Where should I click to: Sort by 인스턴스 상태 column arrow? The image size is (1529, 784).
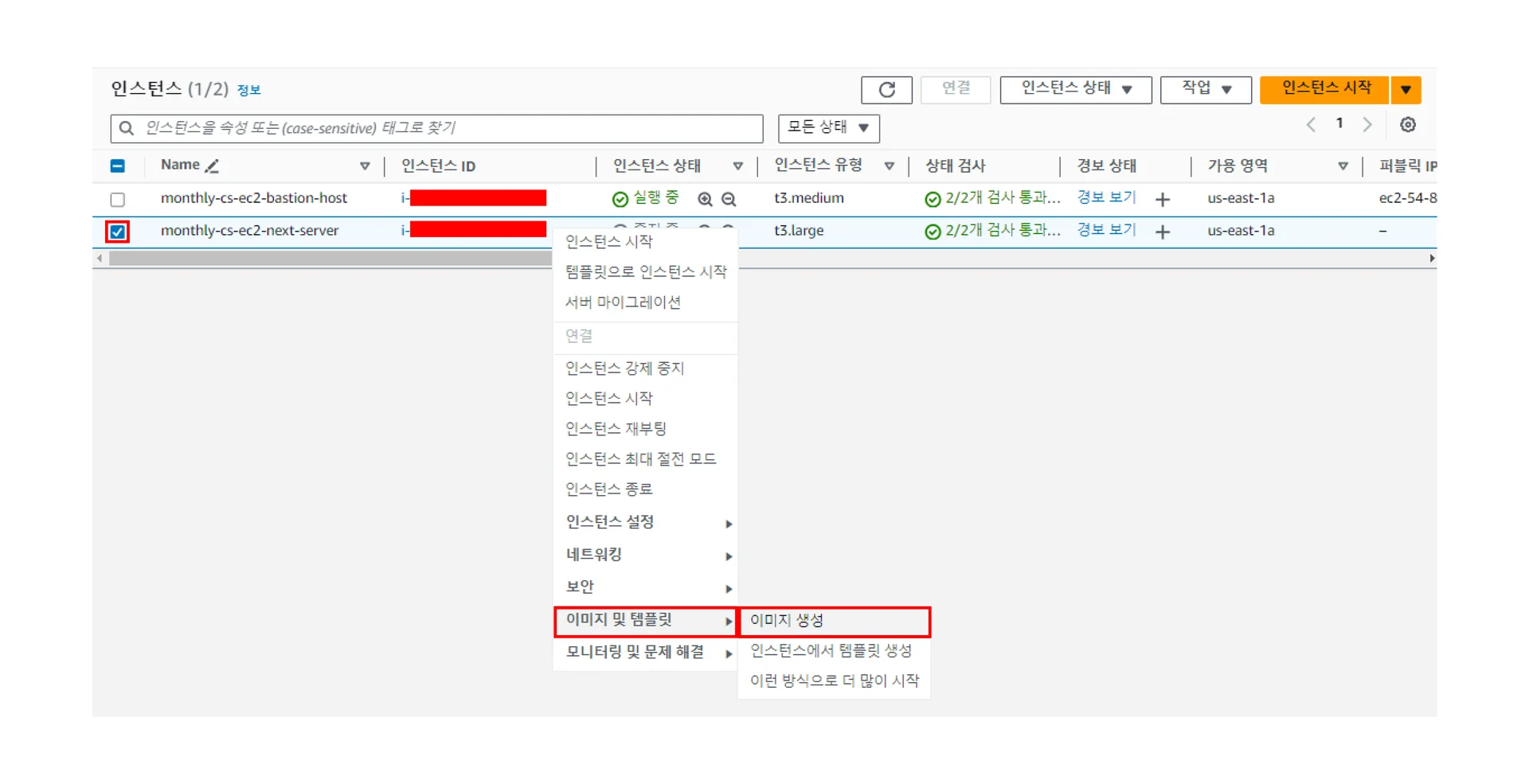pos(737,166)
